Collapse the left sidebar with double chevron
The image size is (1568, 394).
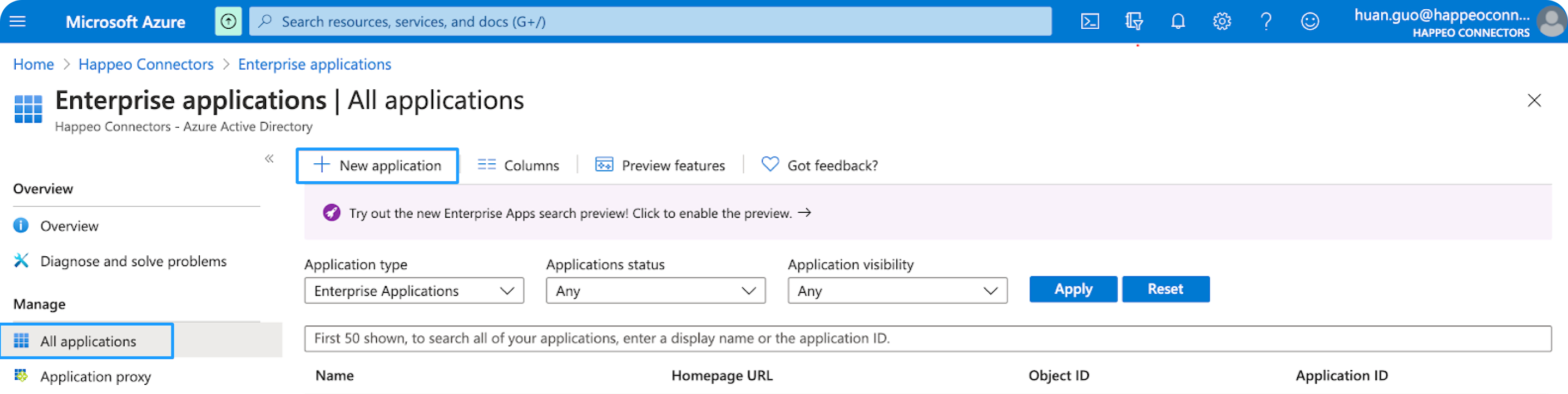click(x=269, y=159)
